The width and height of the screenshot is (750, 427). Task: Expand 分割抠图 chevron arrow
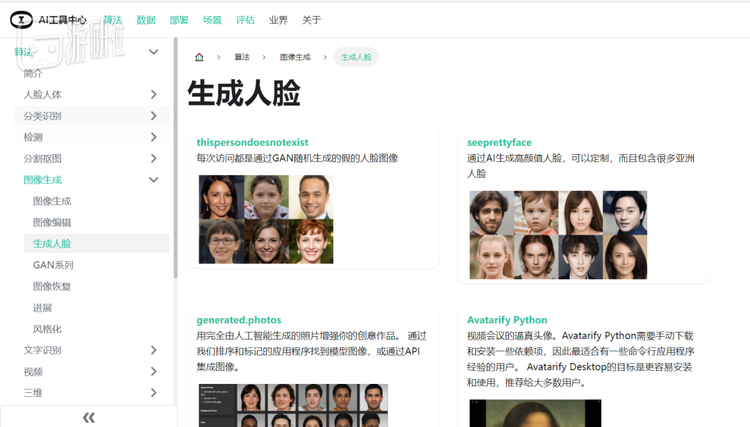(154, 158)
